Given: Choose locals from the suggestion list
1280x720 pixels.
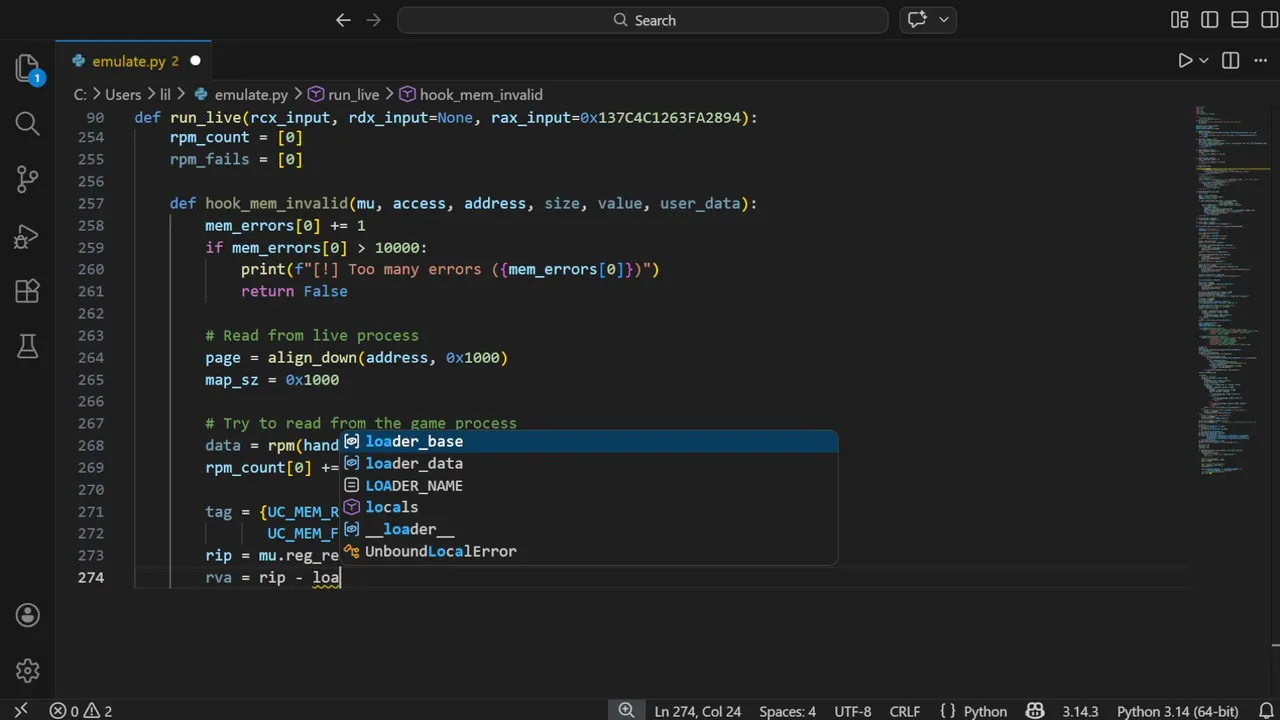Looking at the screenshot, I should (x=588, y=507).
